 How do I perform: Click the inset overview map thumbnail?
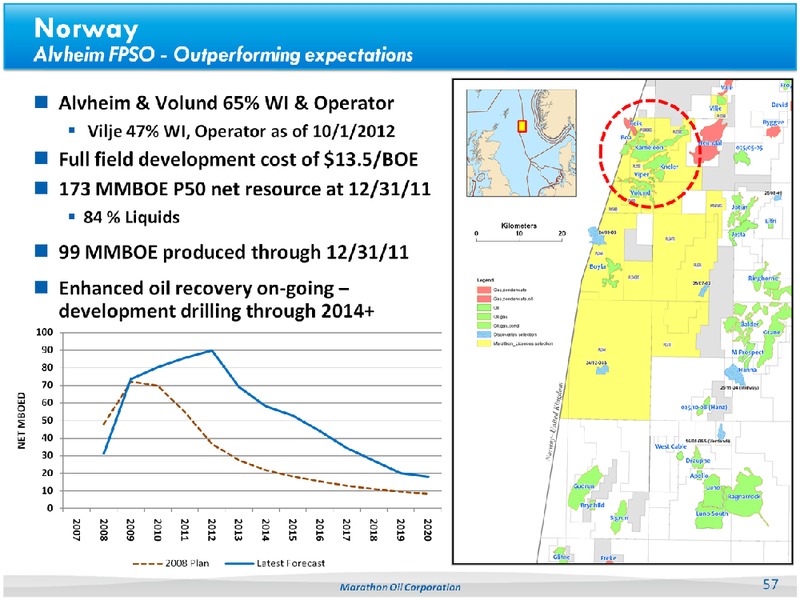521,143
